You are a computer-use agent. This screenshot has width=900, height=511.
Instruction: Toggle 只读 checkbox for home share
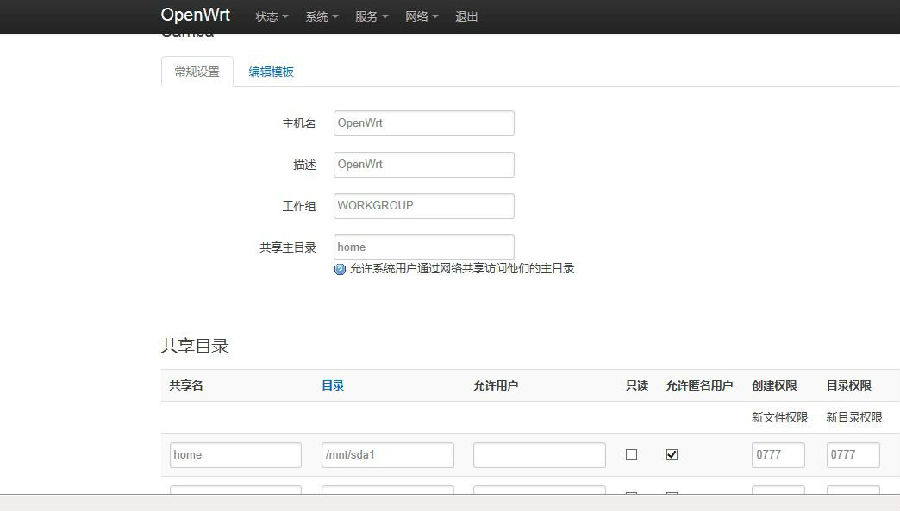(x=631, y=455)
